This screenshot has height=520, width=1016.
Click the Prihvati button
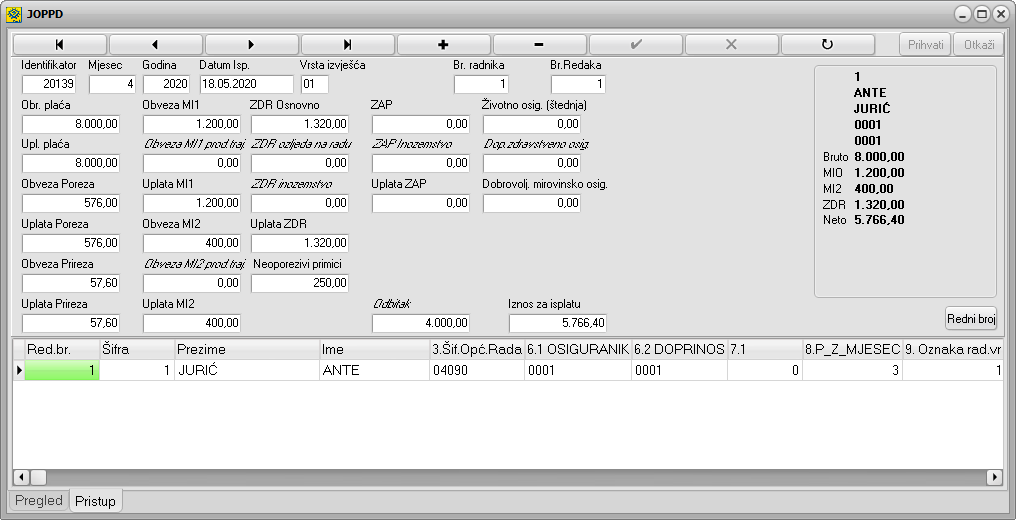[x=925, y=45]
